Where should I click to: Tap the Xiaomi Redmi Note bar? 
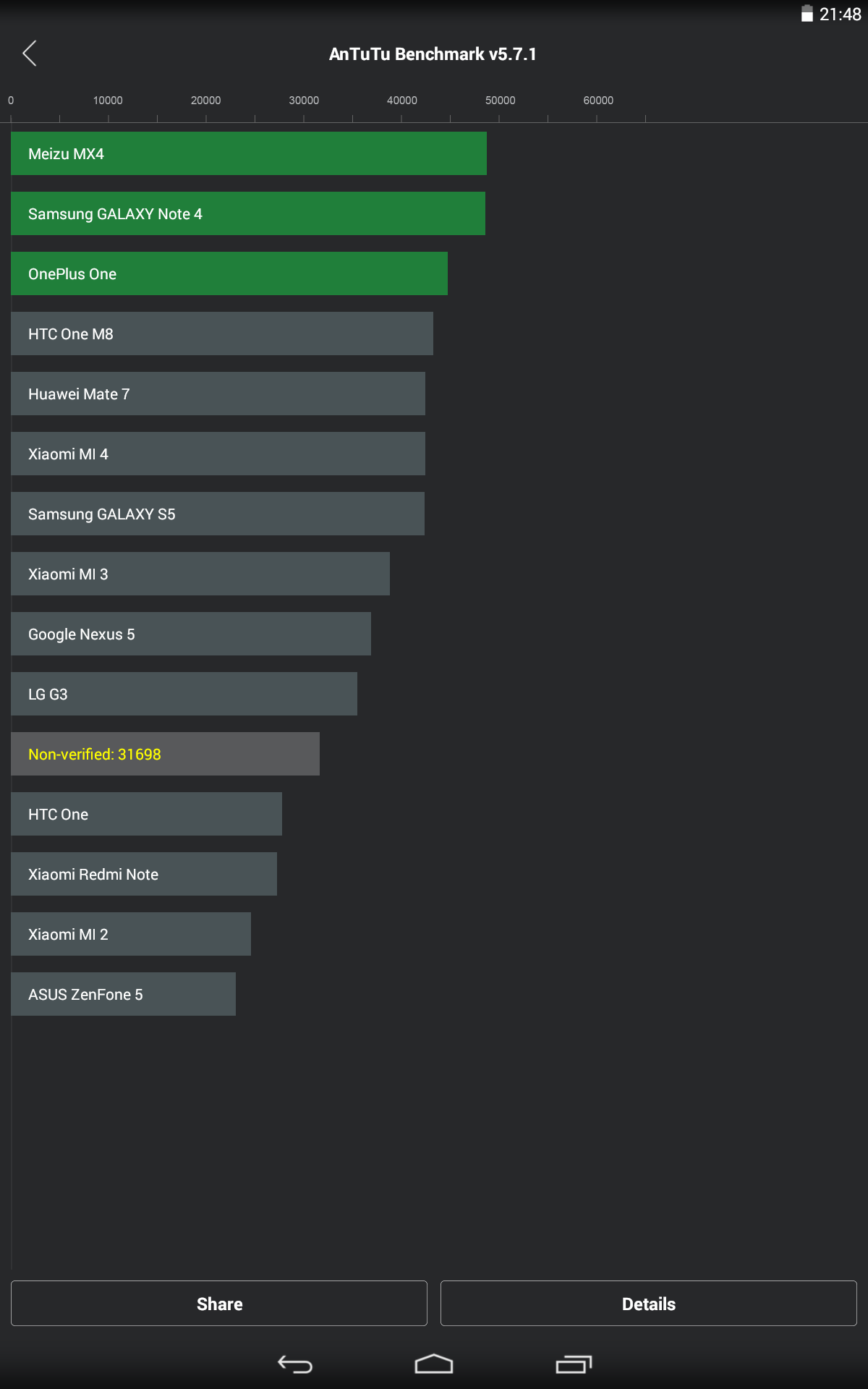(x=143, y=874)
